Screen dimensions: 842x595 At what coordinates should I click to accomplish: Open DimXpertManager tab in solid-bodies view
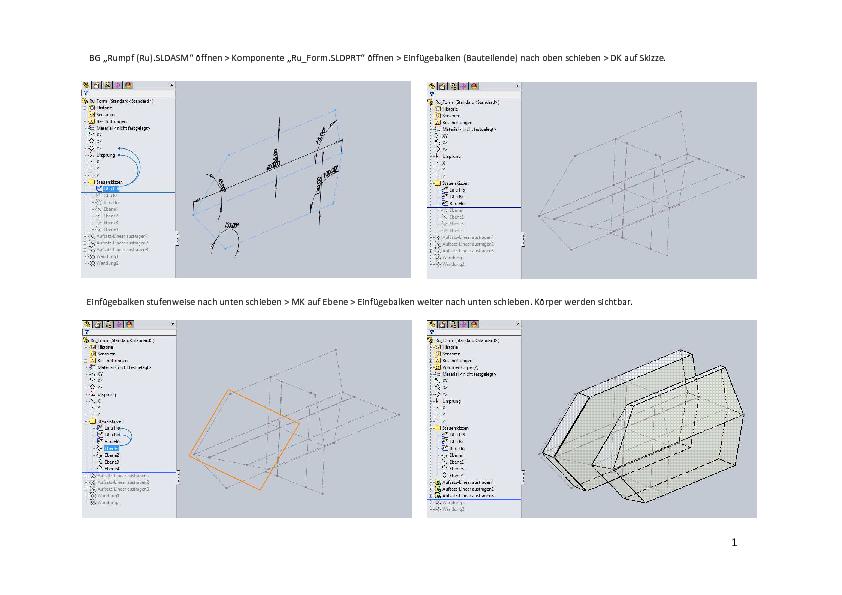pos(464,324)
